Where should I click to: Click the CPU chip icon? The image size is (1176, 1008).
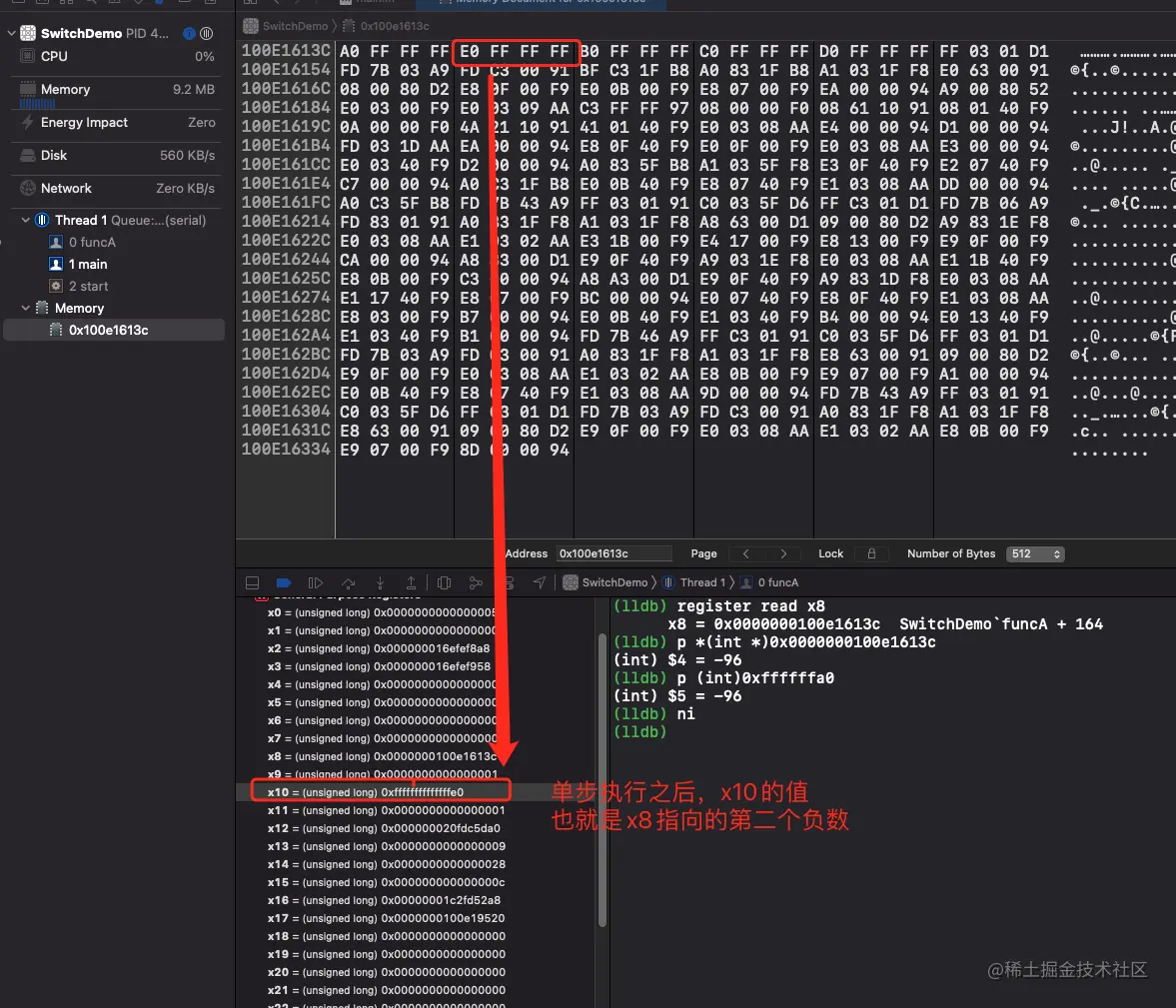pos(28,56)
